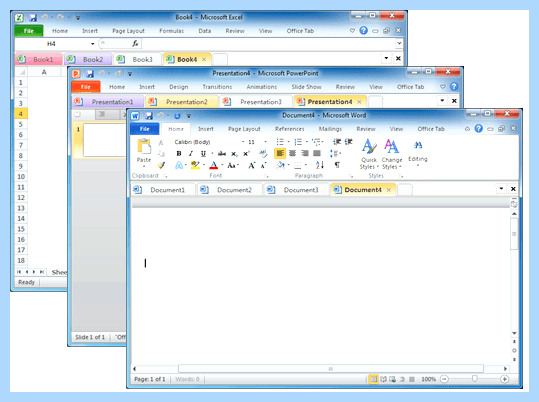Toggle Align Text Left
The width and height of the screenshot is (539, 402).
(x=280, y=153)
